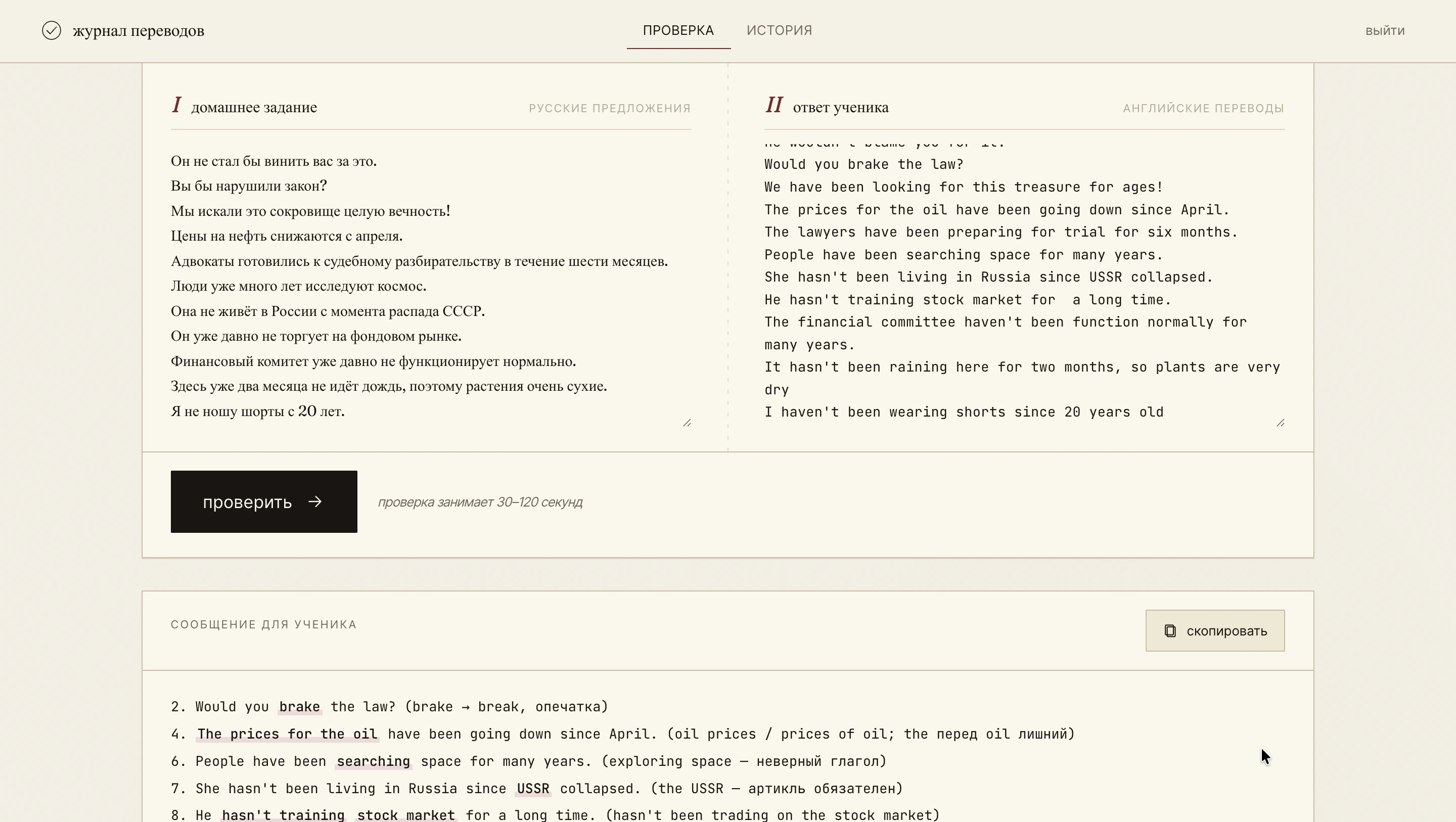This screenshot has width=1456, height=822.
Task: Click inside the домашнее задание Russian sentences field
Action: point(431,286)
